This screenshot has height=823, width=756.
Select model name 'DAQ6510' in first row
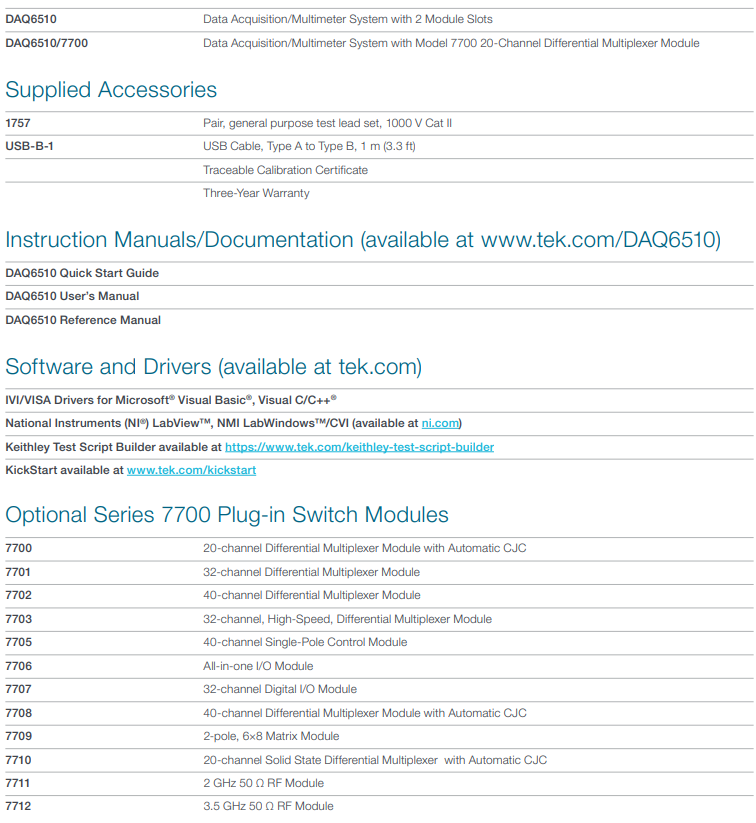pyautogui.click(x=31, y=19)
